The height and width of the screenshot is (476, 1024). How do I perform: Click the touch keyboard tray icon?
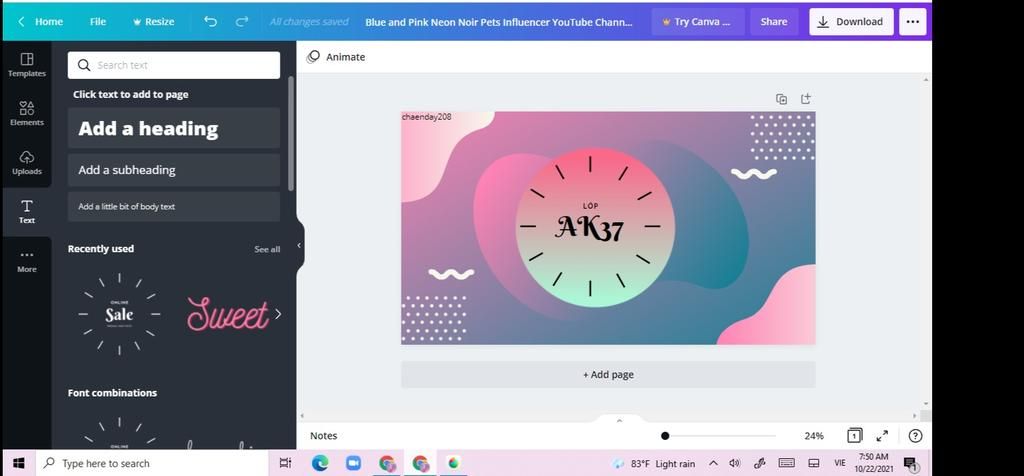pos(786,463)
